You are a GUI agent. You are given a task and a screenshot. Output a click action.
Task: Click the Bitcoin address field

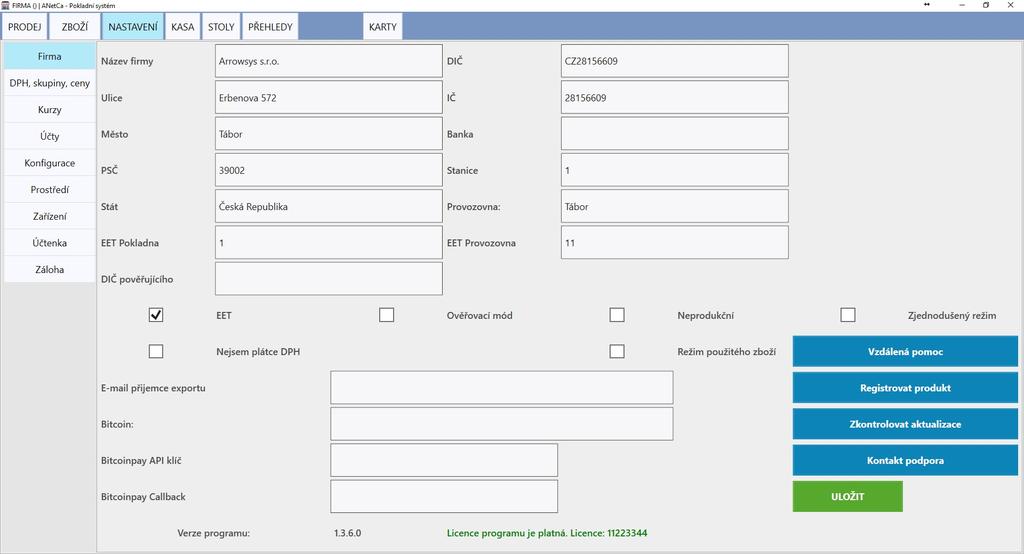click(502, 424)
